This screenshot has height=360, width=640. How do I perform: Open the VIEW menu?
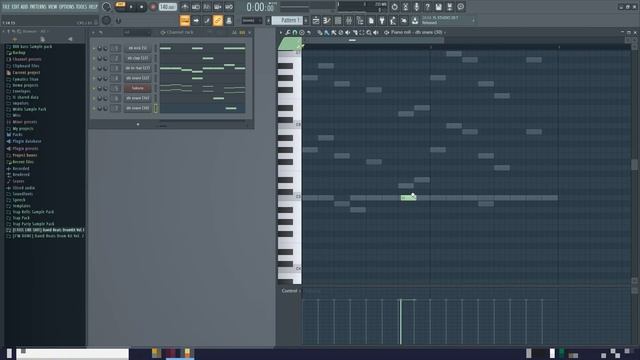tap(53, 7)
